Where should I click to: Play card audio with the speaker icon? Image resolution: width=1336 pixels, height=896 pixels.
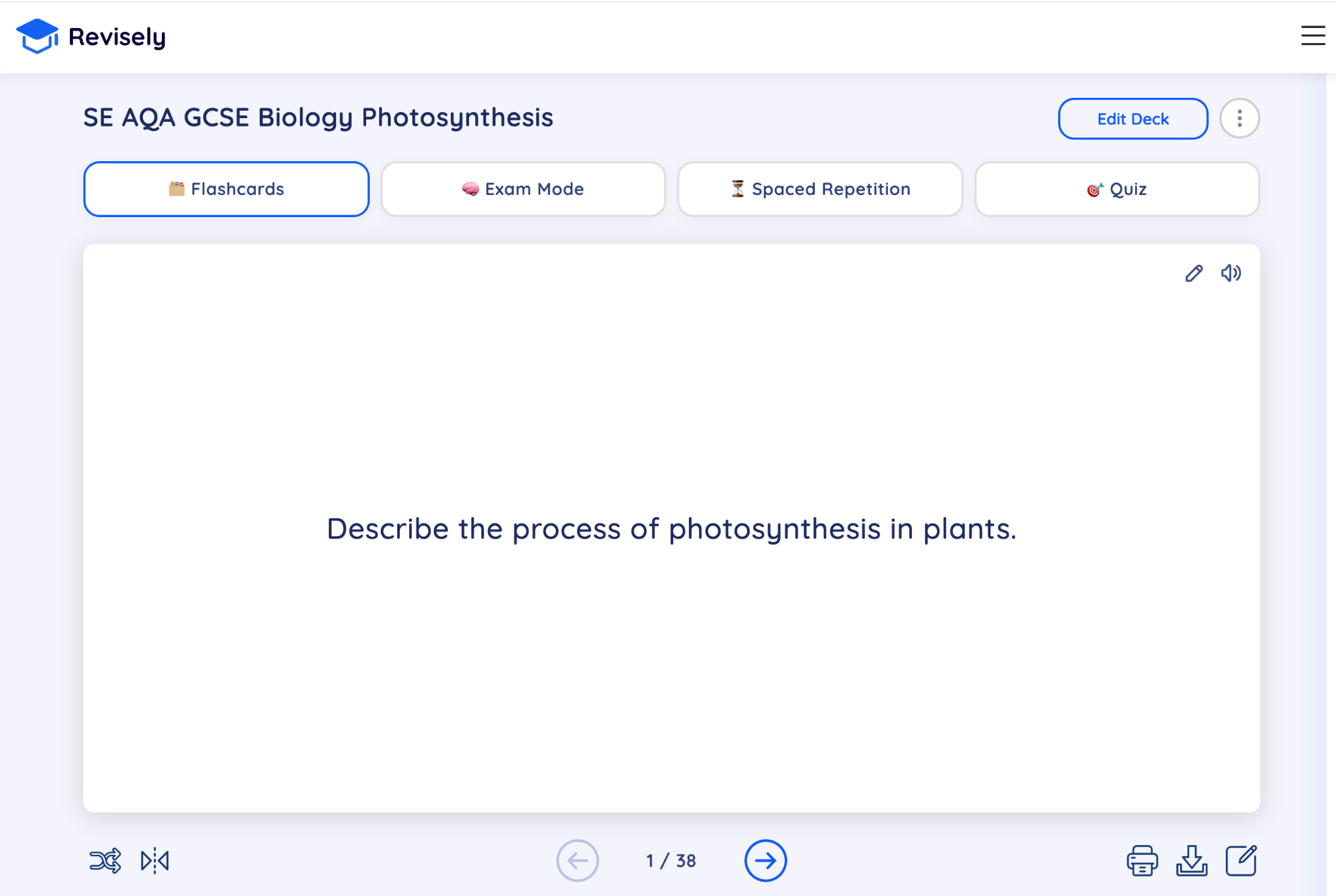point(1231,273)
